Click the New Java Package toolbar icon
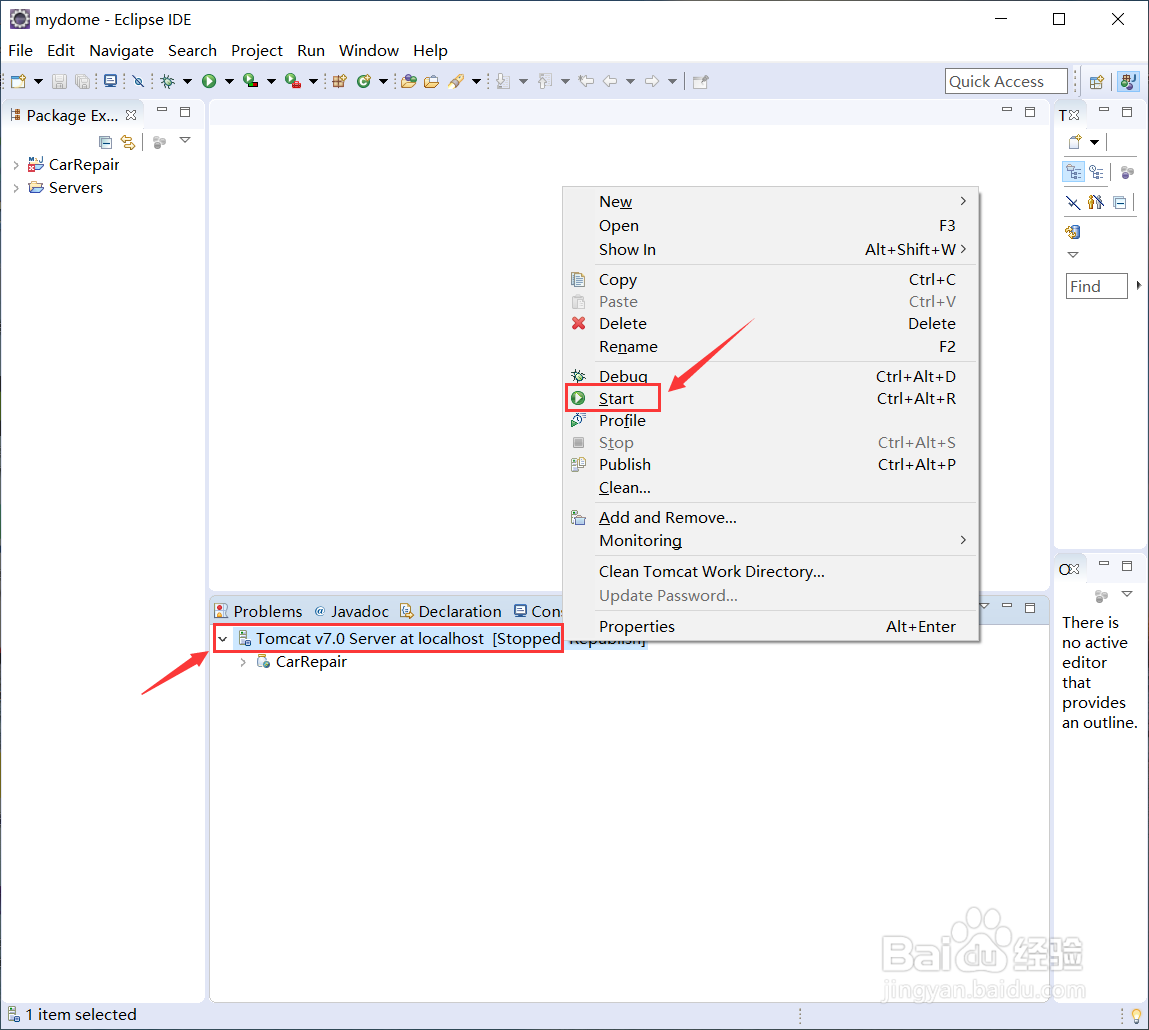 pyautogui.click(x=339, y=81)
